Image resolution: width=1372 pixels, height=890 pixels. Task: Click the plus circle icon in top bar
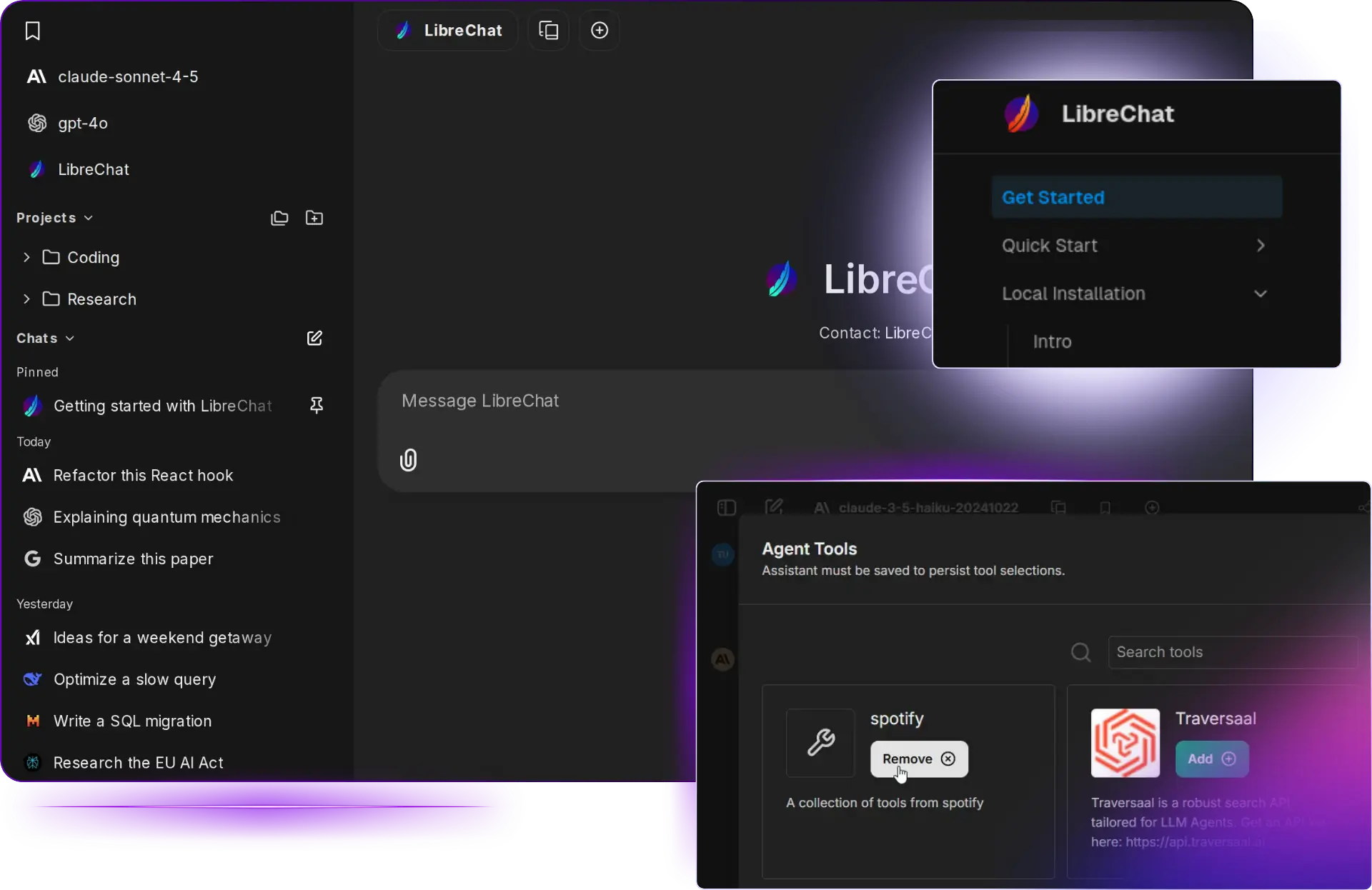pyautogui.click(x=600, y=30)
